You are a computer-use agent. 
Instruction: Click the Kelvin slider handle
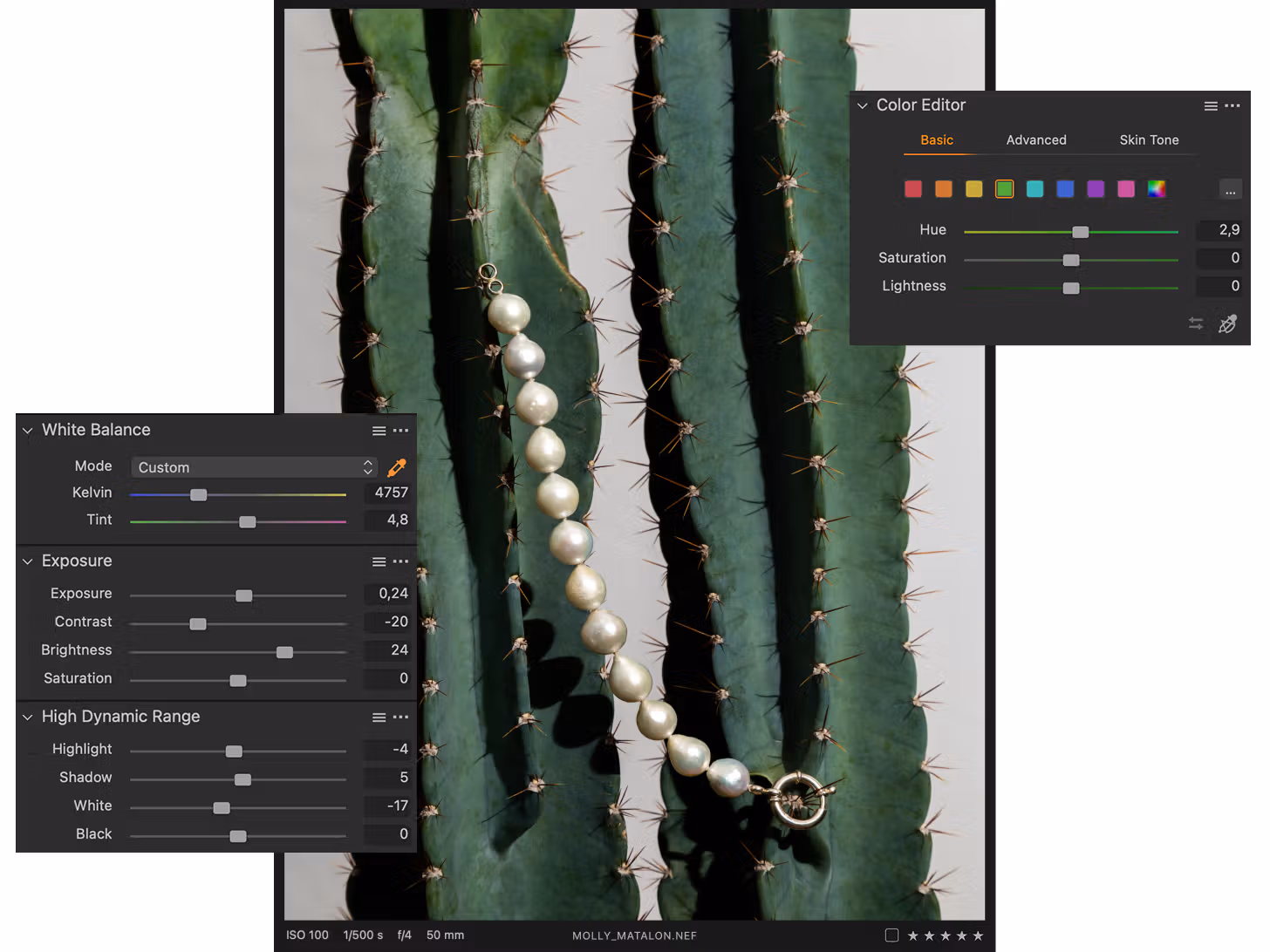(x=199, y=494)
